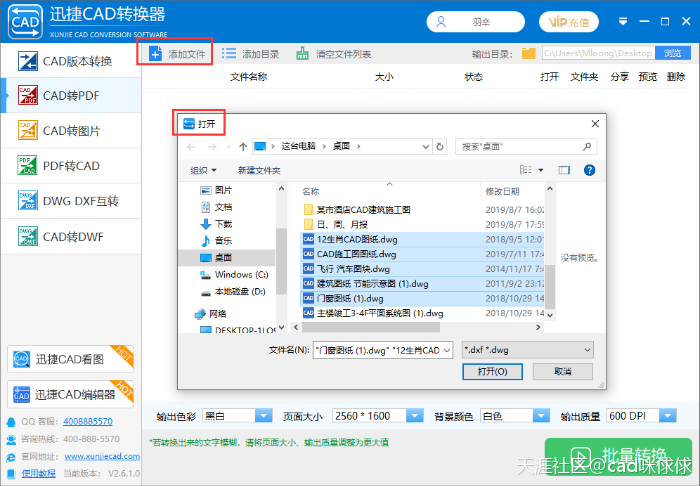
Task: Select Windows (C:) drive
Action: click(234, 274)
